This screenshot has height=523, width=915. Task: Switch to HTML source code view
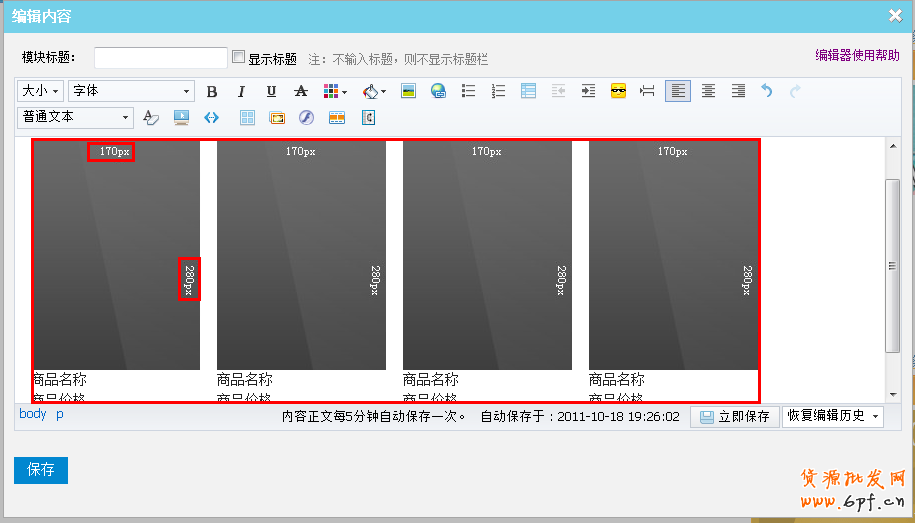pos(211,117)
